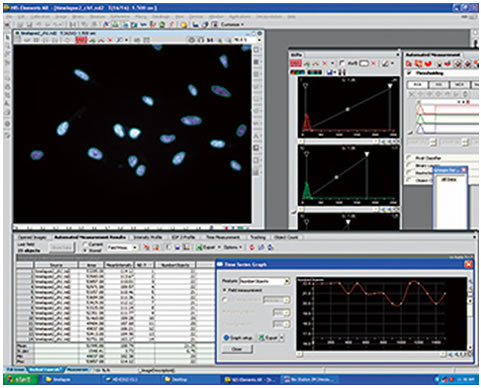Image resolution: width=481 pixels, height=388 pixels.
Task: Switch to the Docked controls tab at bottom
Action: (45, 370)
